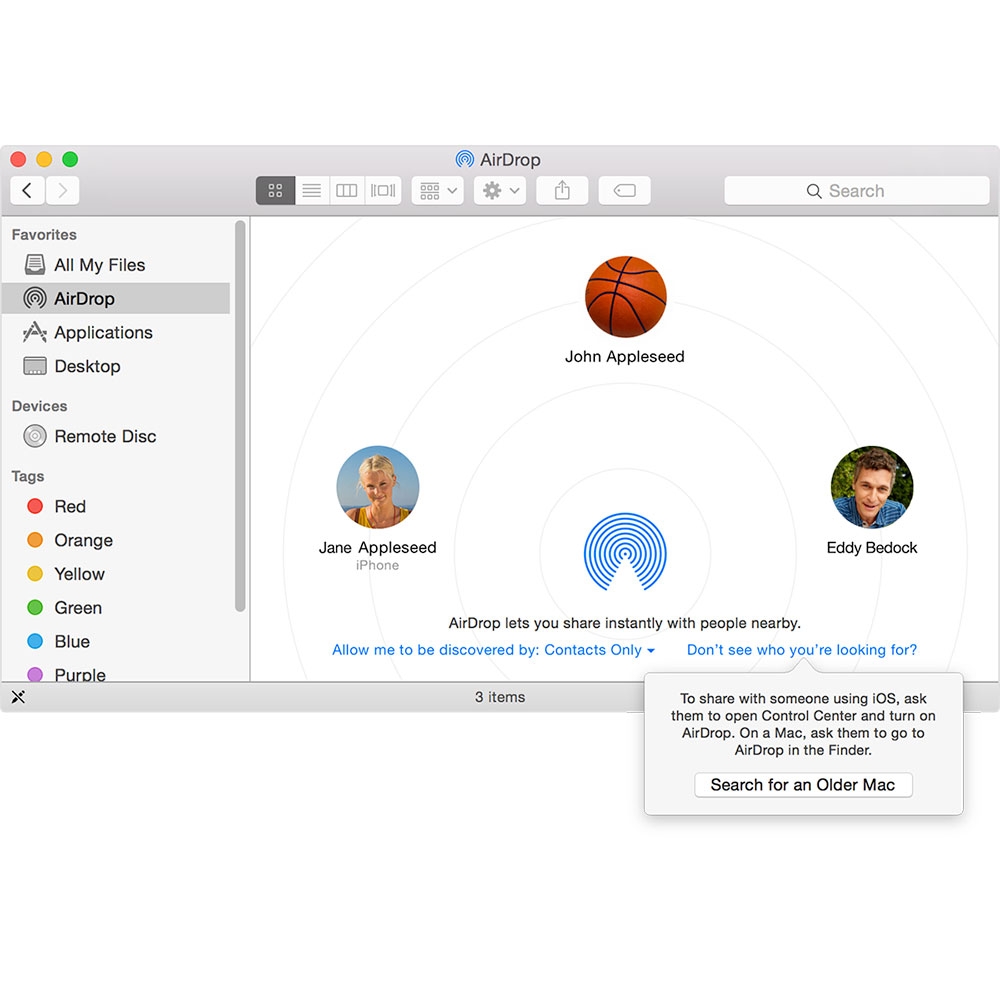Select AirDrop in the sidebar
Image resolution: width=1000 pixels, height=1000 pixels.
[x=116, y=298]
